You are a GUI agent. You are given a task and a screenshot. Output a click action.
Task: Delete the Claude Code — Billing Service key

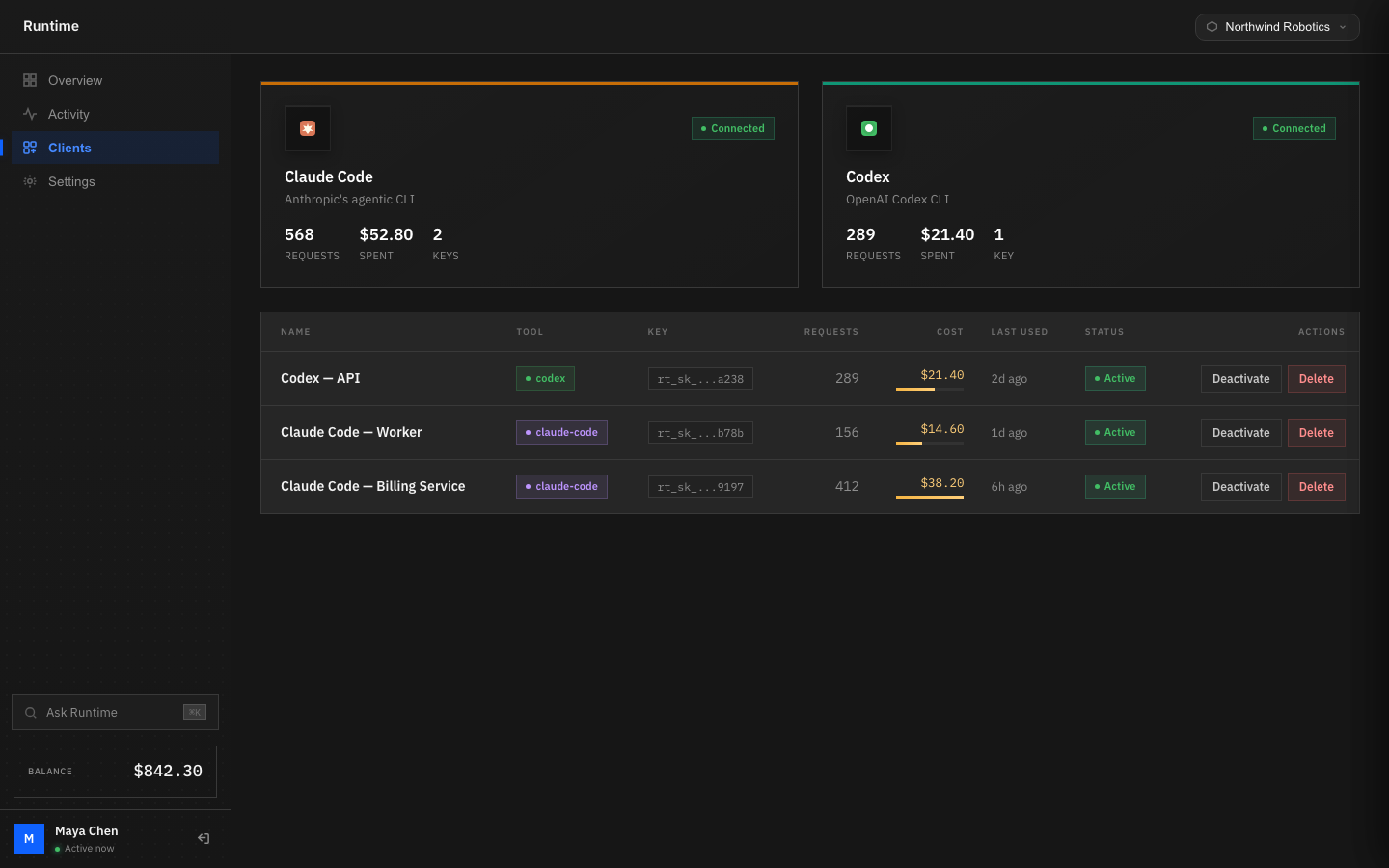point(1317,487)
